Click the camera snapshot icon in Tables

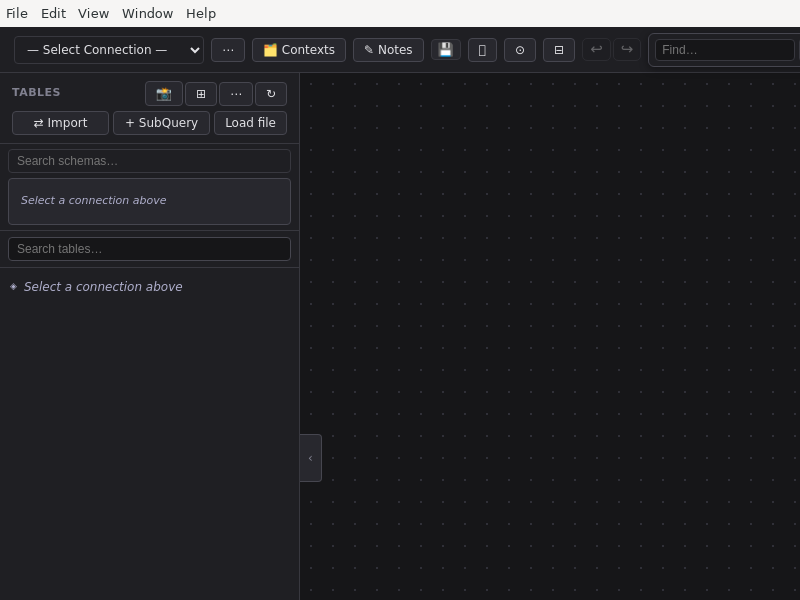point(164,94)
